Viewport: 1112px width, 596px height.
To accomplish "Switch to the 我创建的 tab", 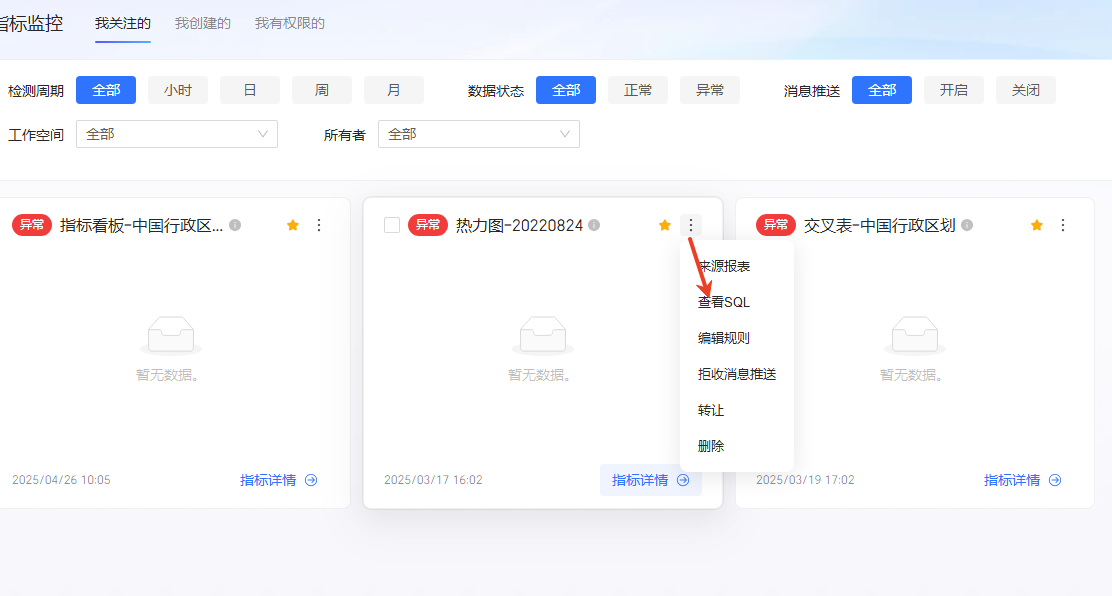I will pos(203,23).
